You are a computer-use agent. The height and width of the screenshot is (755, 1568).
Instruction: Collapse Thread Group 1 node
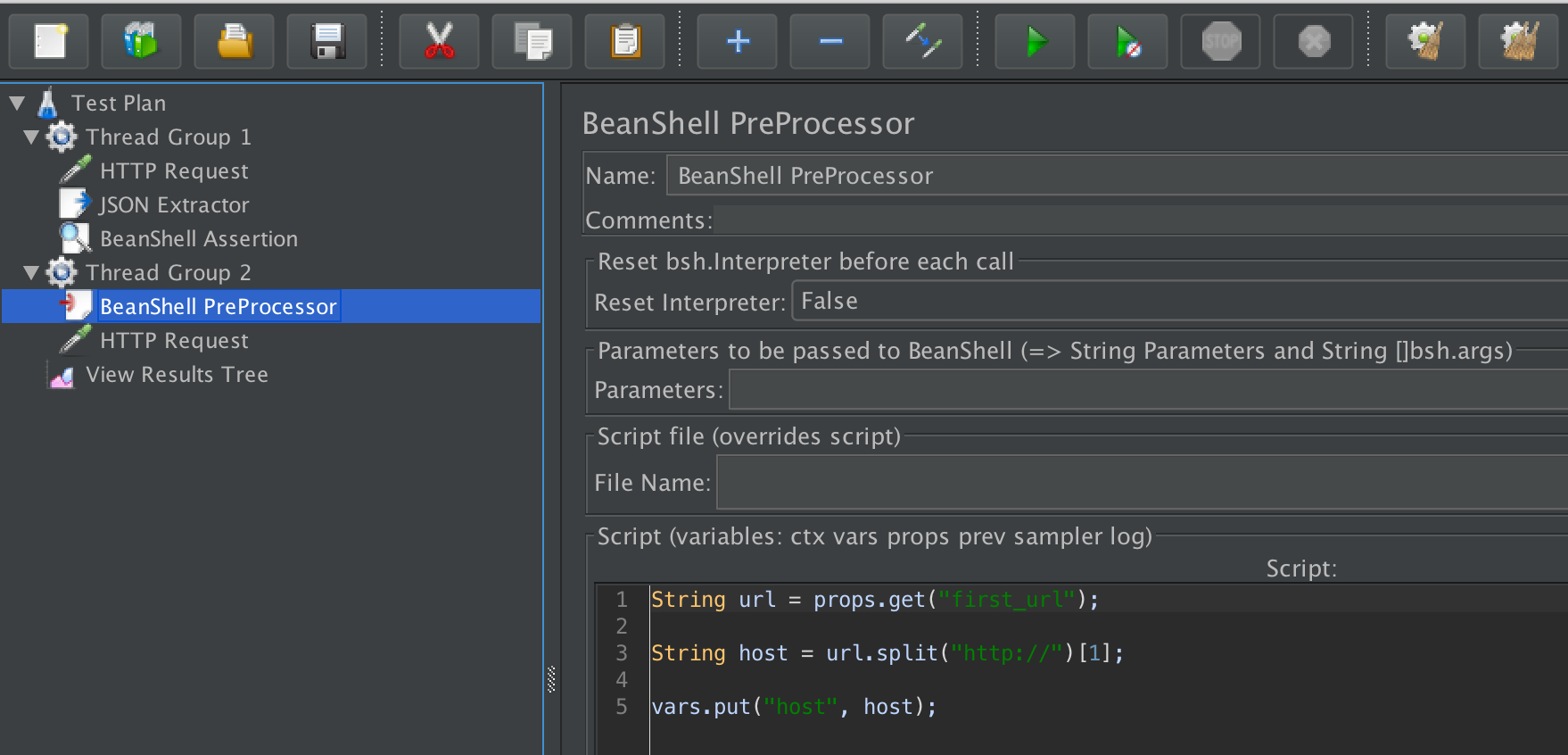(31, 137)
